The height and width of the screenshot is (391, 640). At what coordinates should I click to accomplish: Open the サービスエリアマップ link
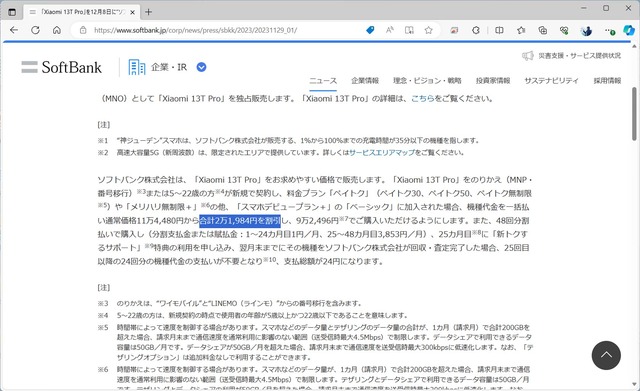point(382,153)
